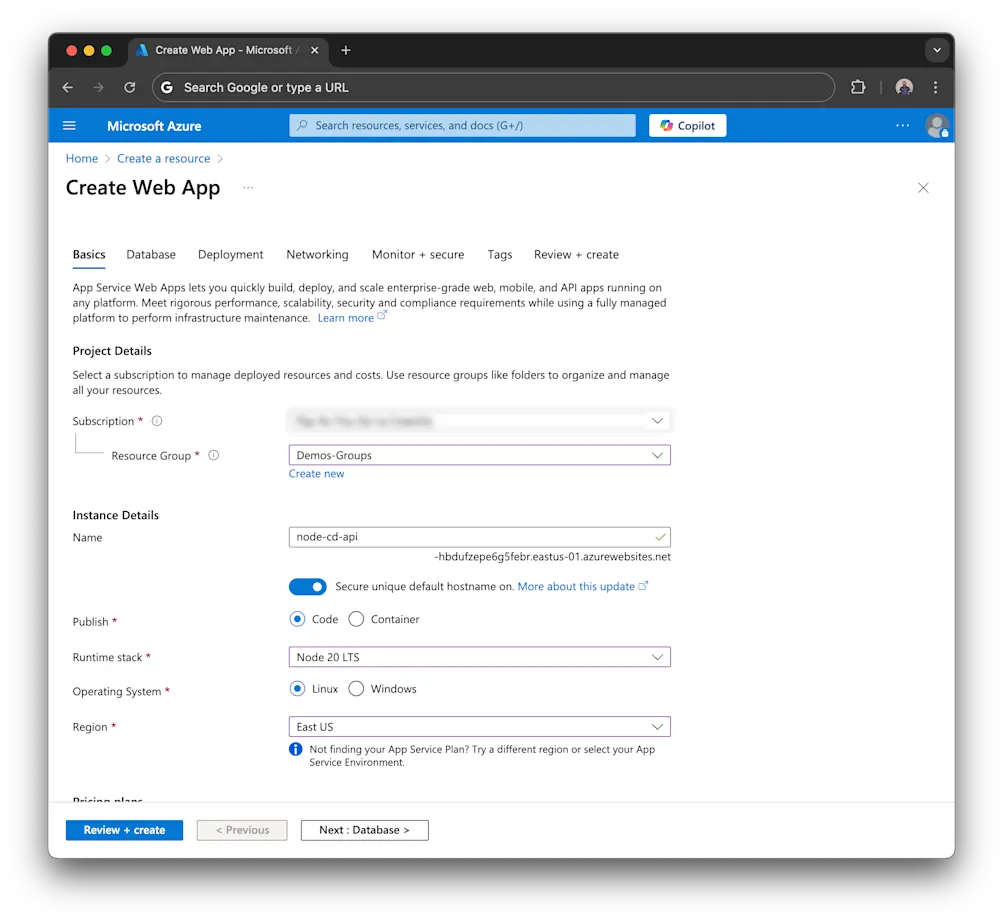This screenshot has height=922, width=1003.
Task: Choose Windows as the operating system
Action: click(356, 688)
